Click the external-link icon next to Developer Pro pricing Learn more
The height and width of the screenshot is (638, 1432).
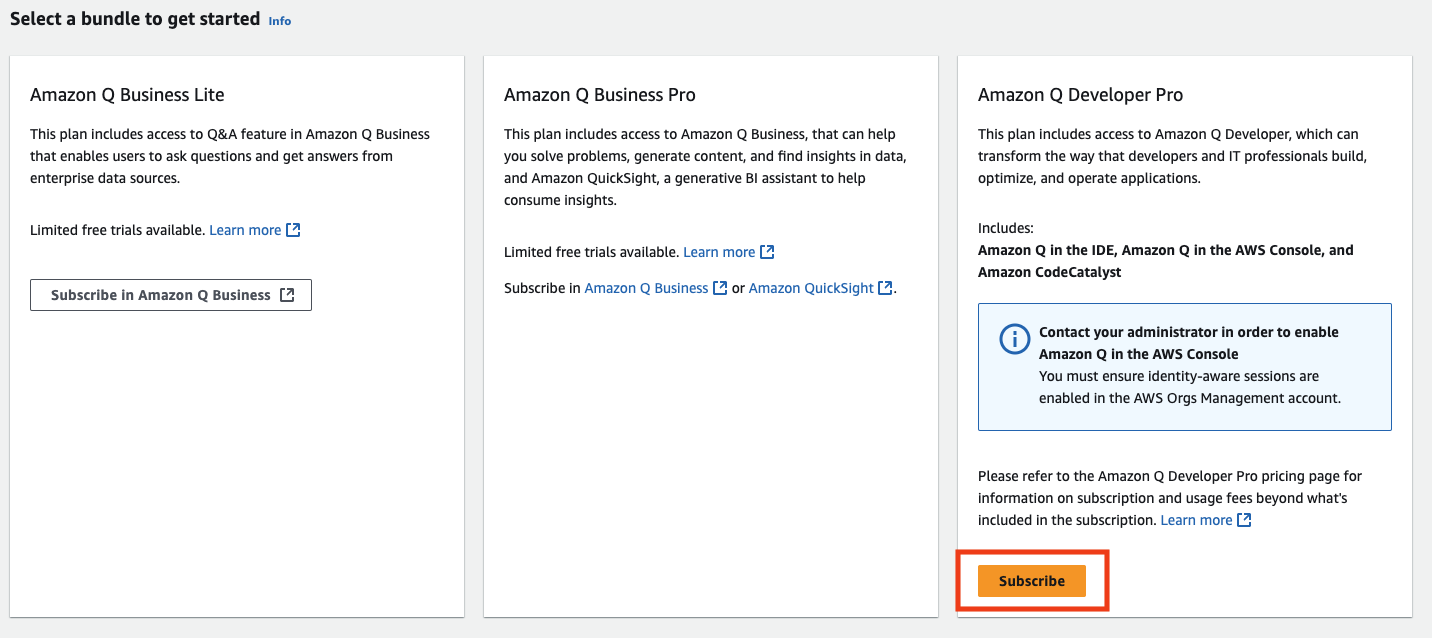pyautogui.click(x=1243, y=519)
